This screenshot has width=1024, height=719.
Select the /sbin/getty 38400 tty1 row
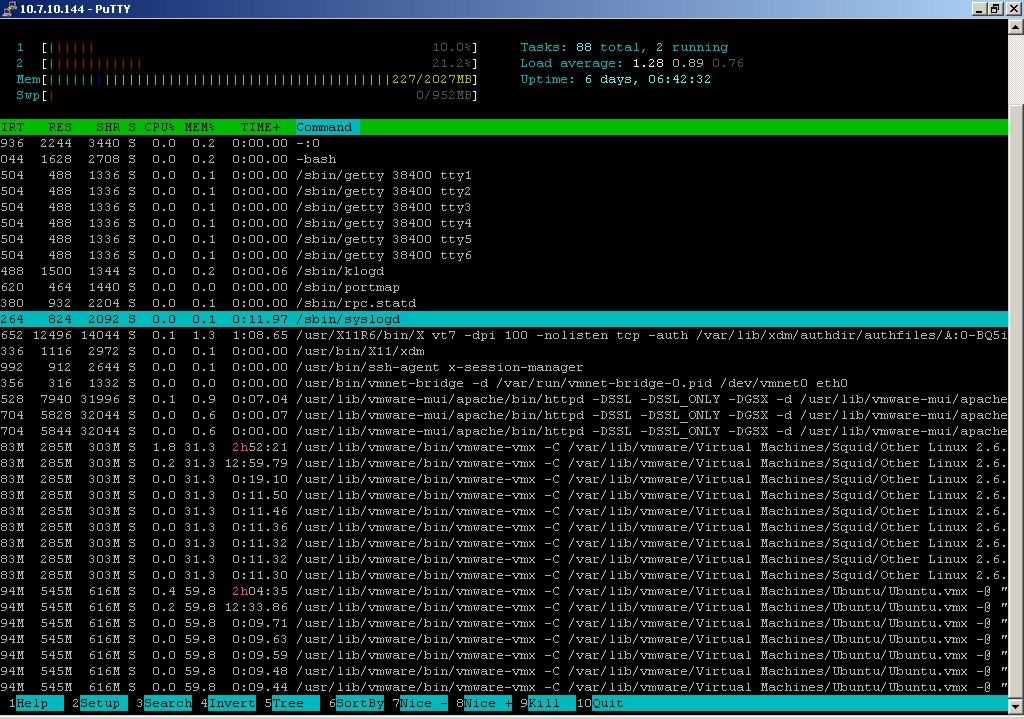[x=504, y=175]
